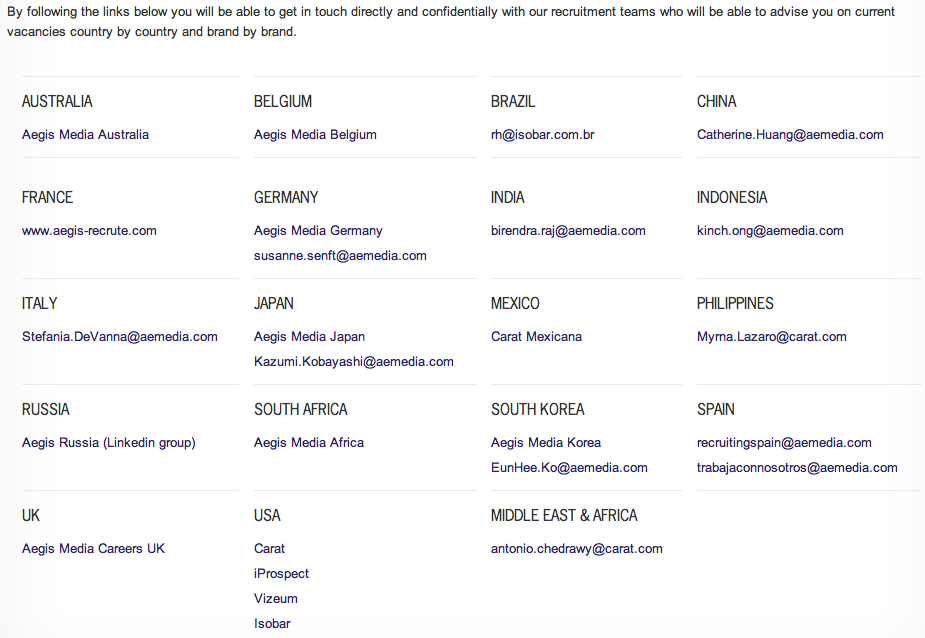The width and height of the screenshot is (925, 638).
Task: Email birendra.raj@aemedia.com for India
Action: tap(568, 231)
